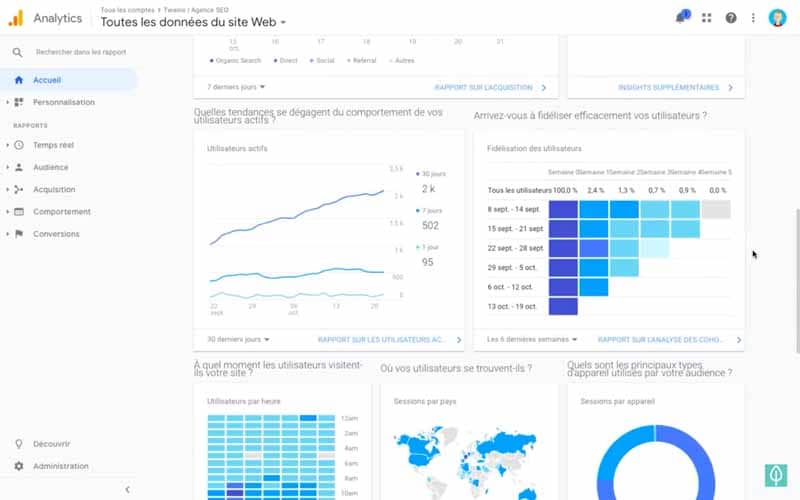Select Accueil in the sidebar
Image resolution: width=800 pixels, height=500 pixels.
click(x=68, y=80)
